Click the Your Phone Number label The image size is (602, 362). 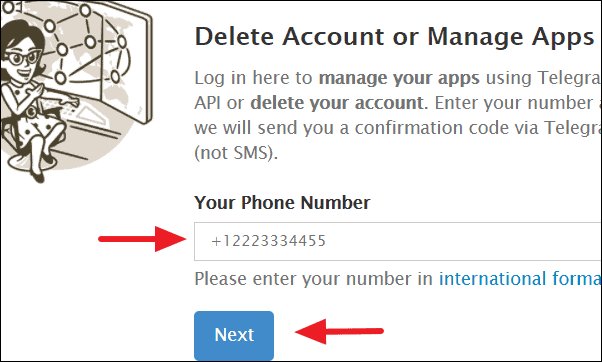click(282, 203)
